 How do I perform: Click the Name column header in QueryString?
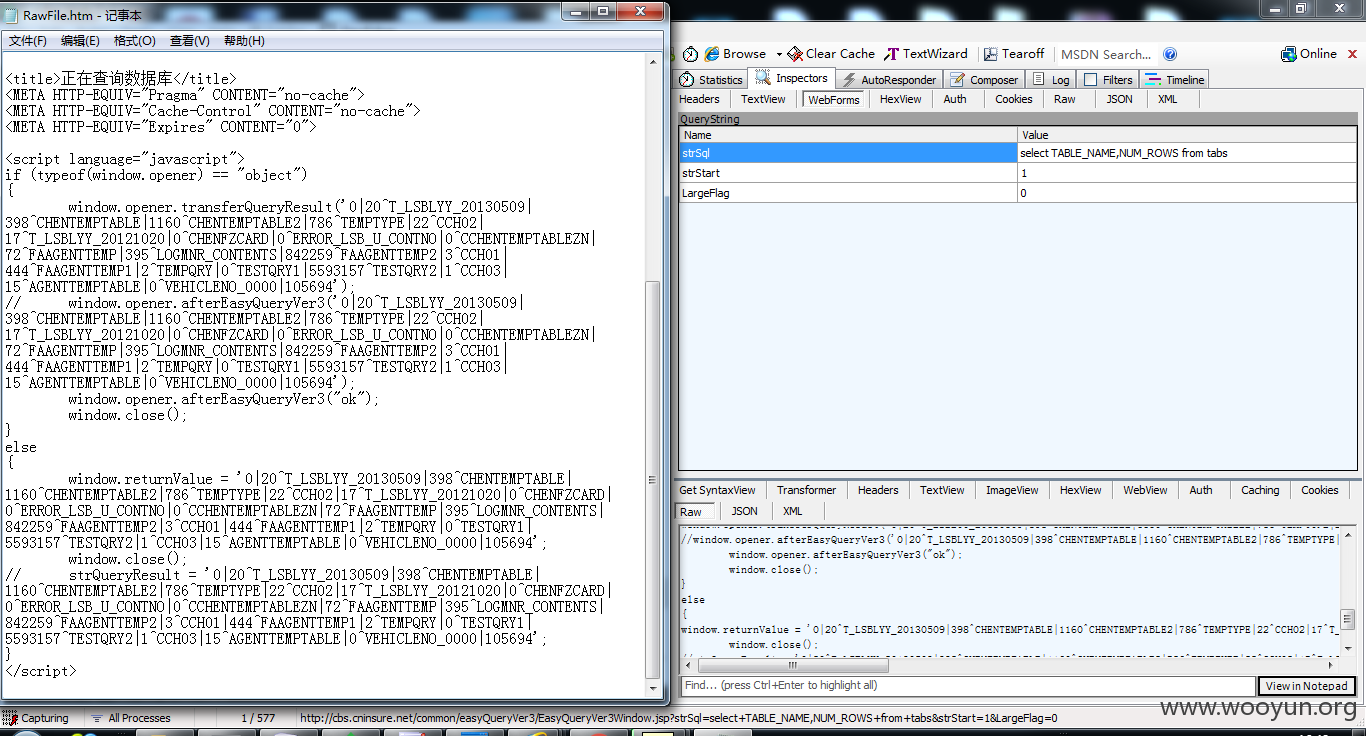point(848,135)
